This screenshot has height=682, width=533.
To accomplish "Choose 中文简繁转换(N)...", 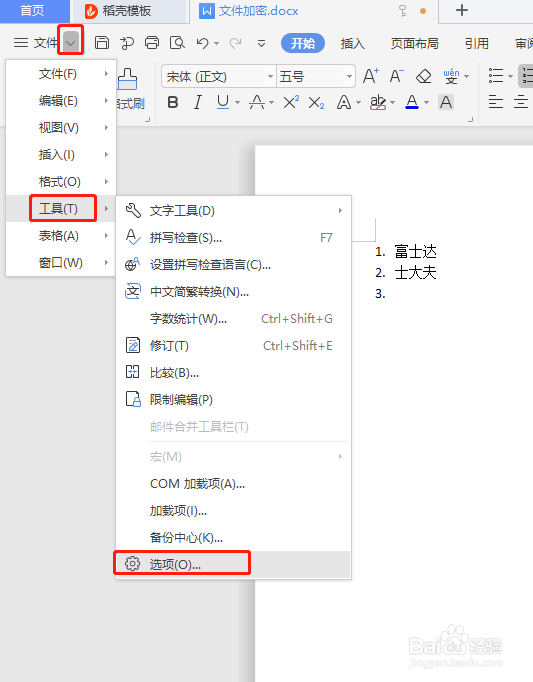I will (234, 292).
